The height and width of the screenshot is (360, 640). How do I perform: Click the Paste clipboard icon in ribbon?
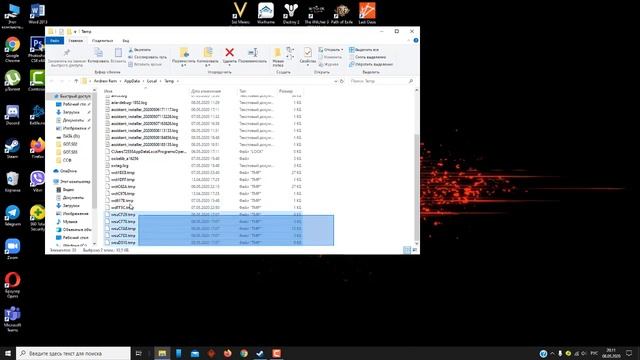[118, 53]
